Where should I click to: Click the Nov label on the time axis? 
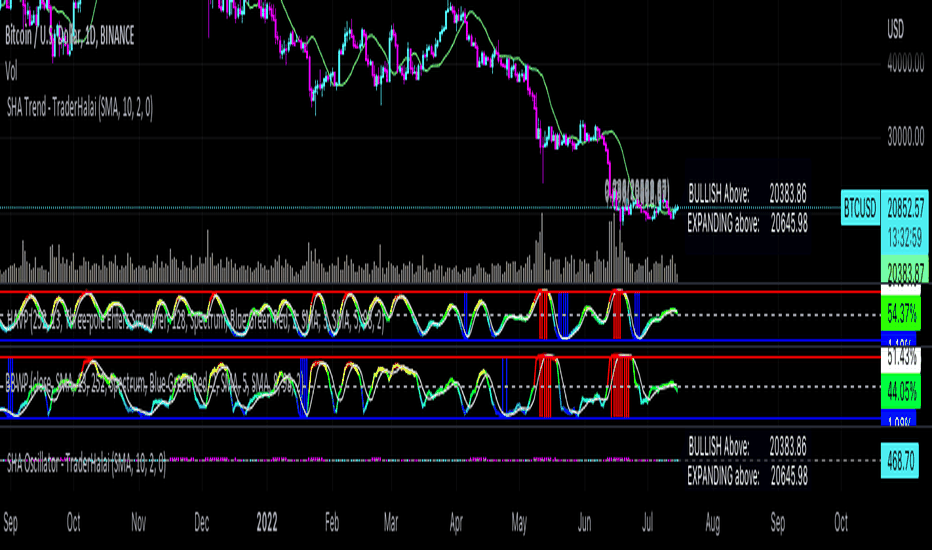[138, 523]
